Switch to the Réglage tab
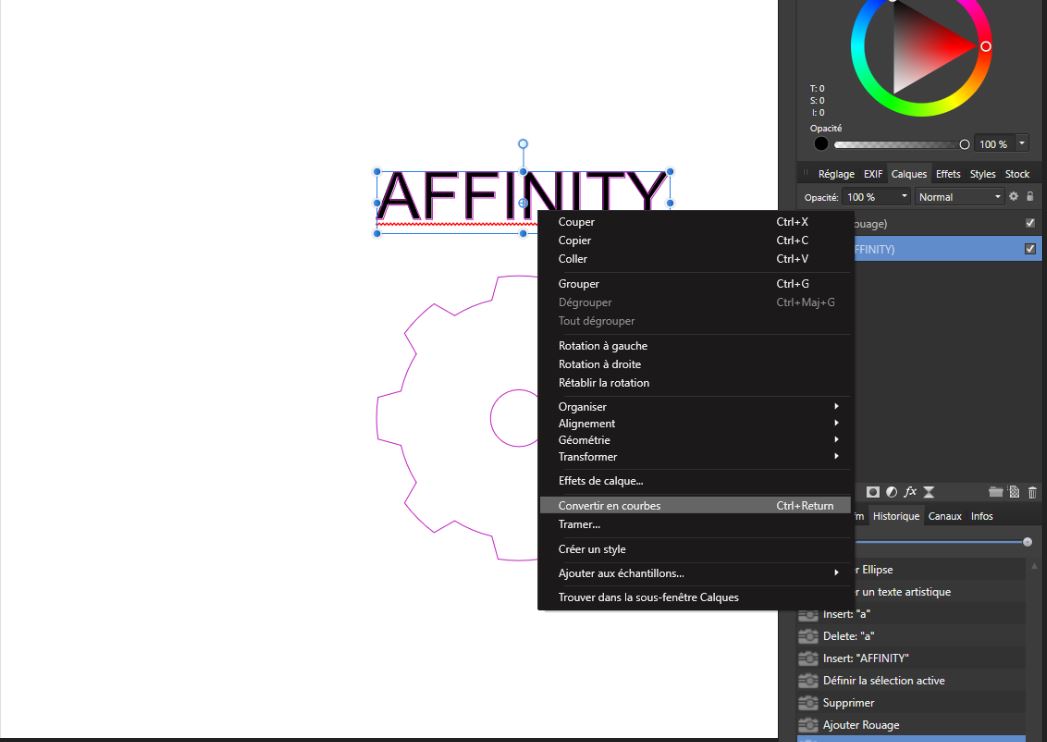The width and height of the screenshot is (1047, 742). (836, 174)
